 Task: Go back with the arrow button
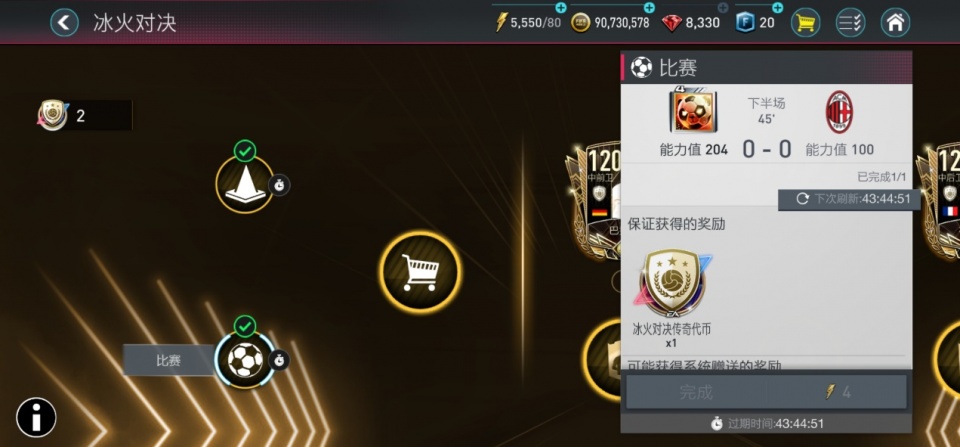tap(64, 23)
